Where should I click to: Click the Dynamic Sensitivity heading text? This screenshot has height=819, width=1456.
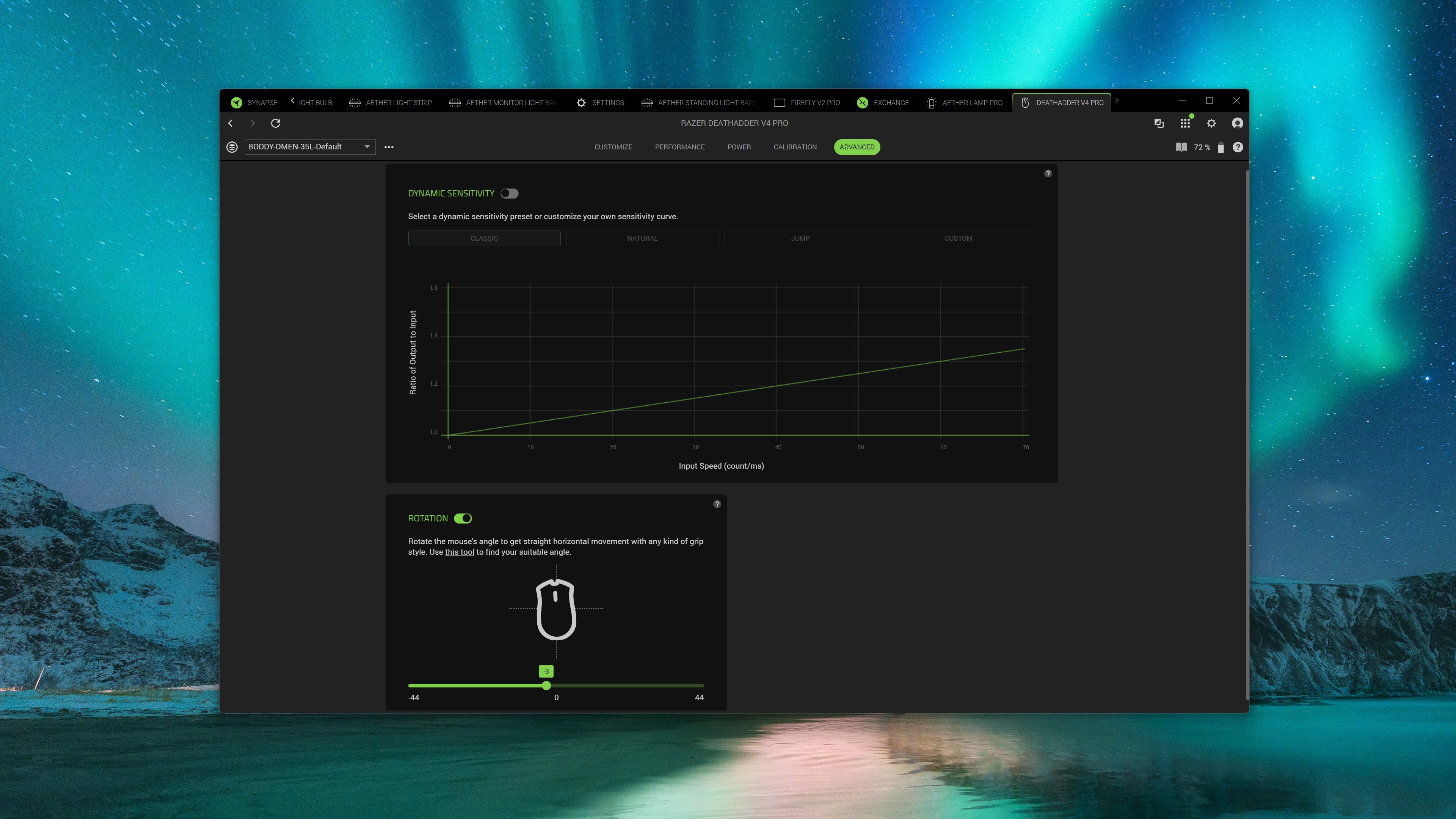pyautogui.click(x=451, y=193)
